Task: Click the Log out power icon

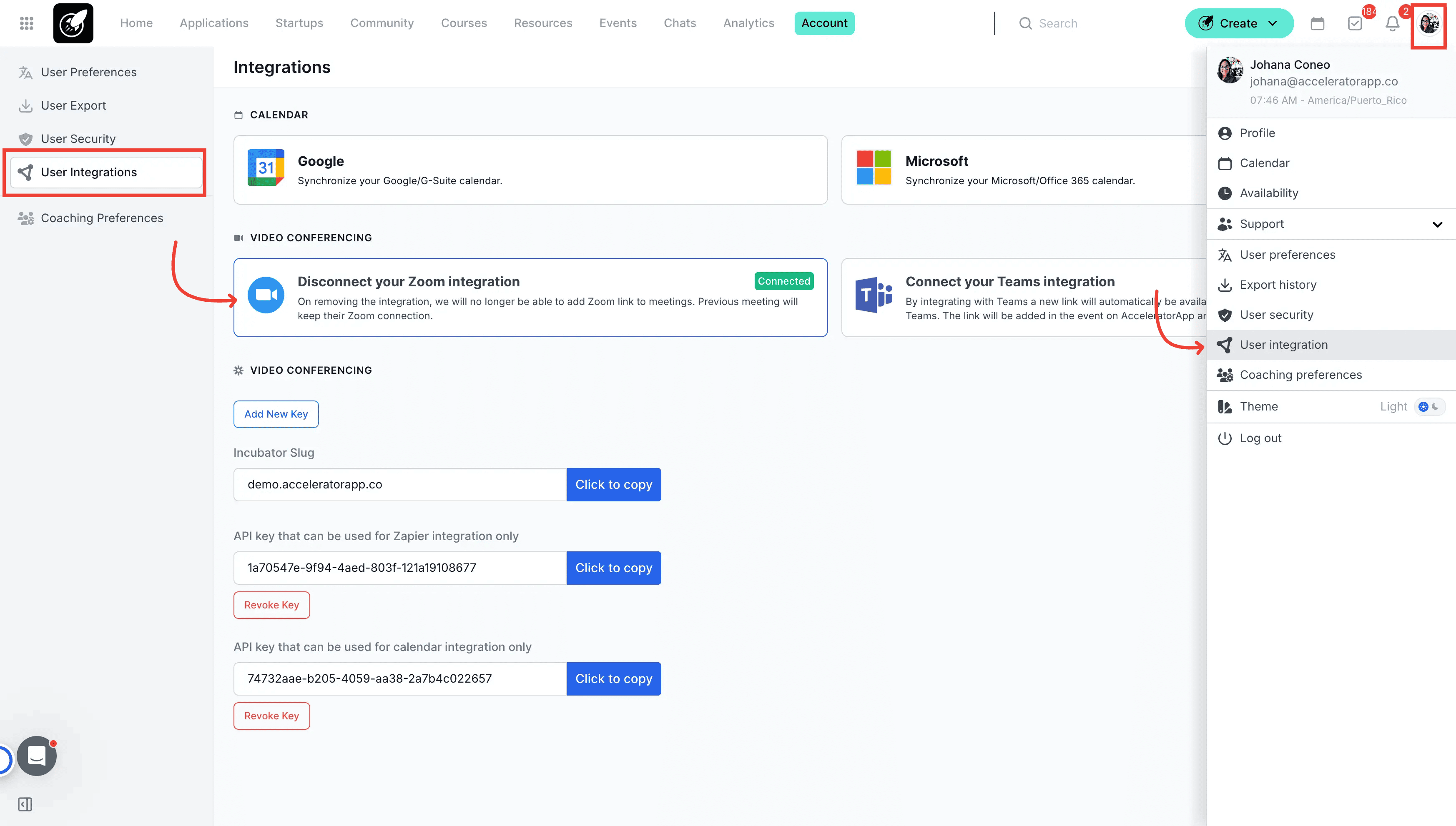Action: [1225, 438]
